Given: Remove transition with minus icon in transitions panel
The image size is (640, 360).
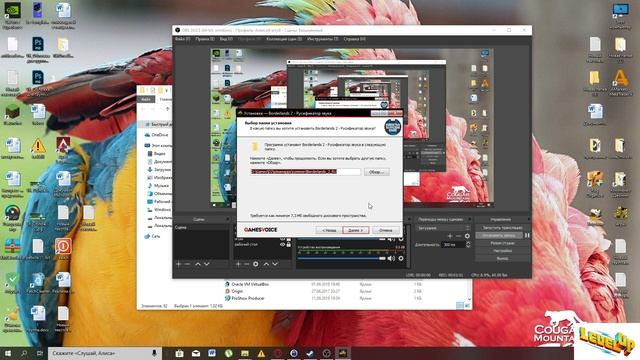Looking at the screenshot, I should click(458, 236).
